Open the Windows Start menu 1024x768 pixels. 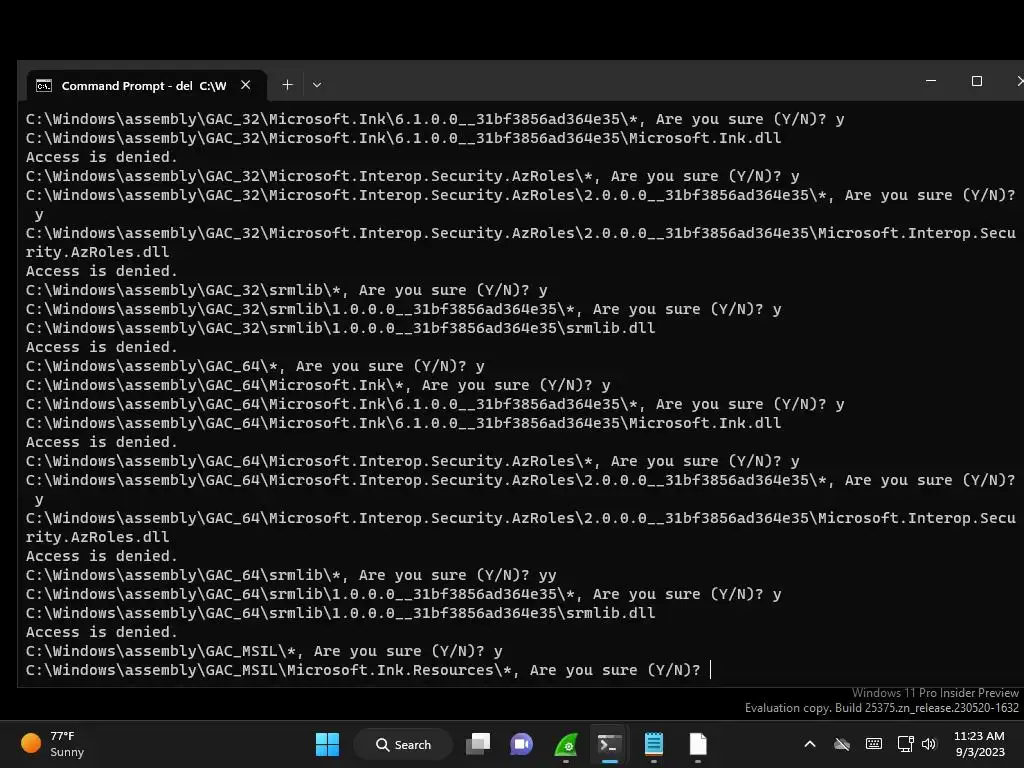click(327, 744)
